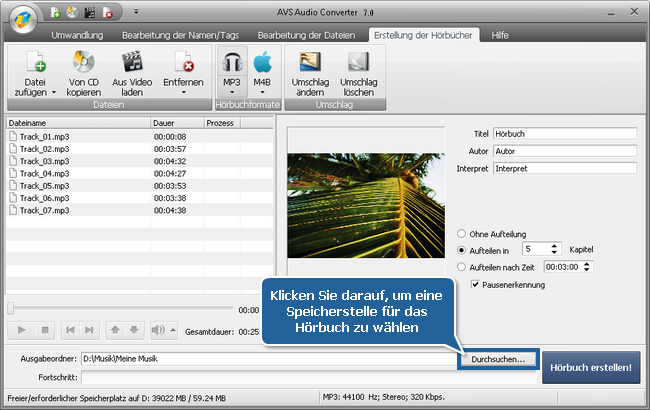
Task: Click the playback position slider above the controls
Action: click(x=120, y=309)
